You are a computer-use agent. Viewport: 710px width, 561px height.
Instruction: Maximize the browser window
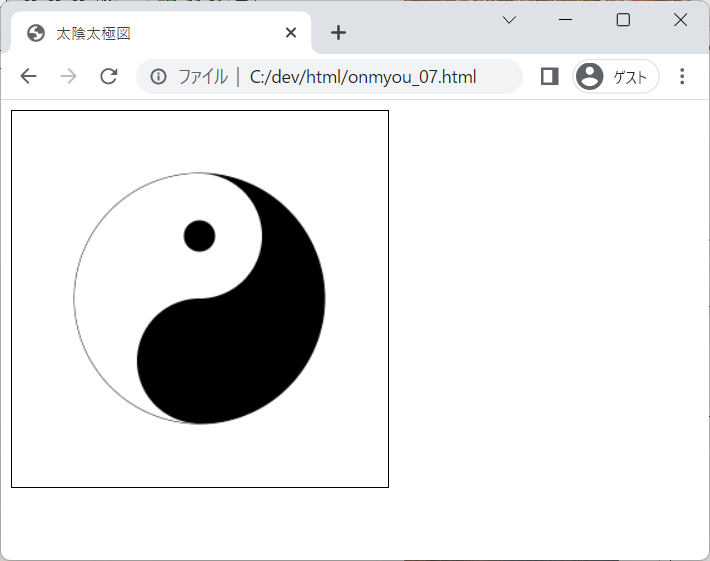[623, 19]
